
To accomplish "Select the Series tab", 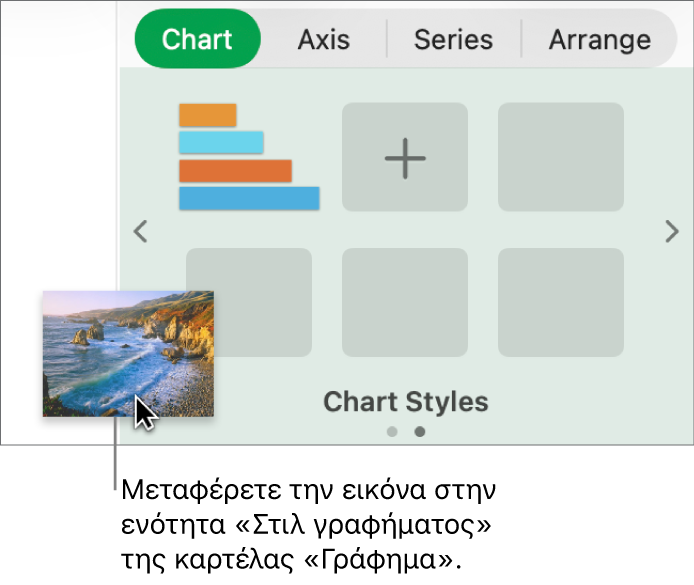I will click(453, 40).
